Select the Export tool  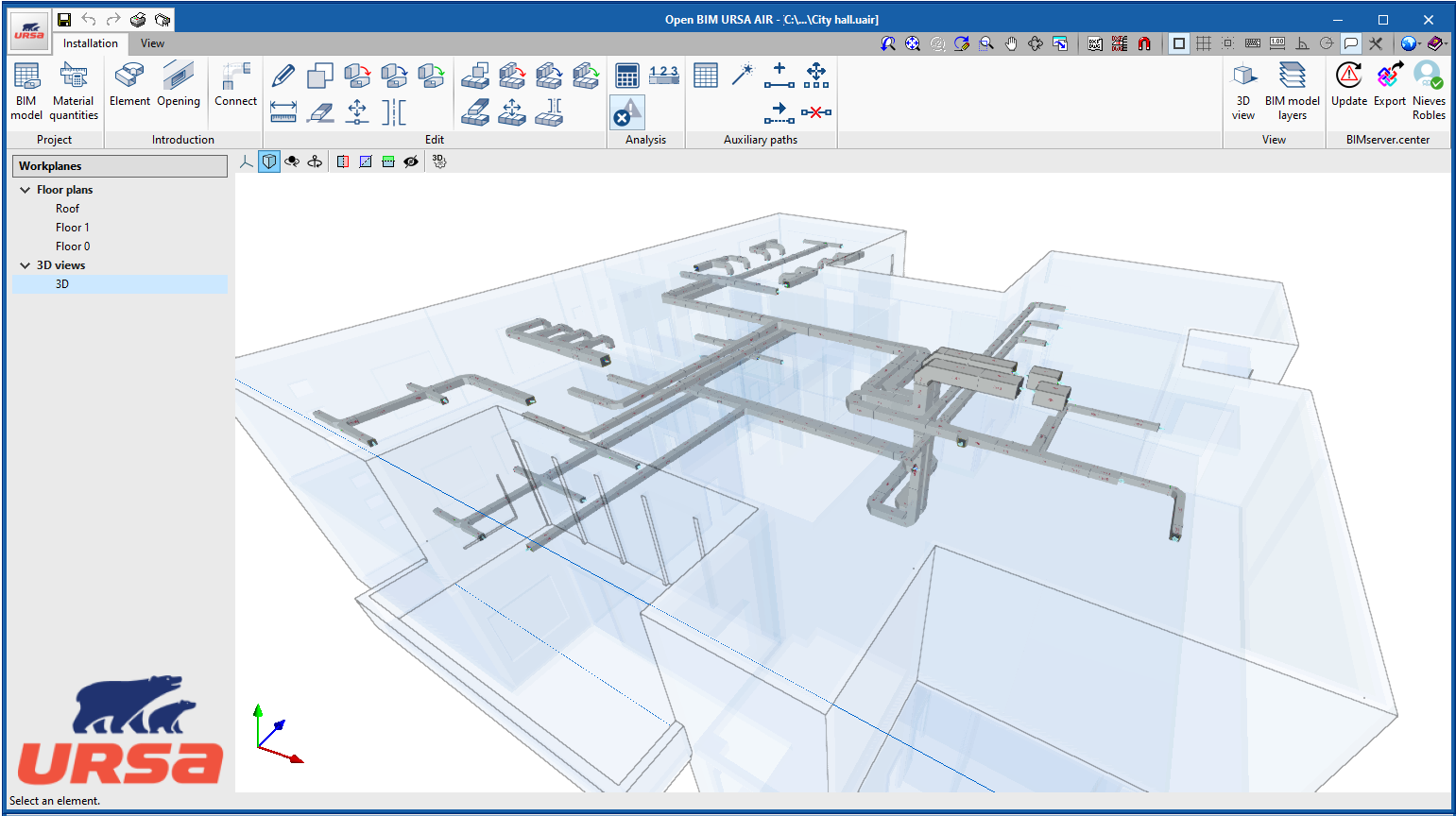tap(1389, 89)
